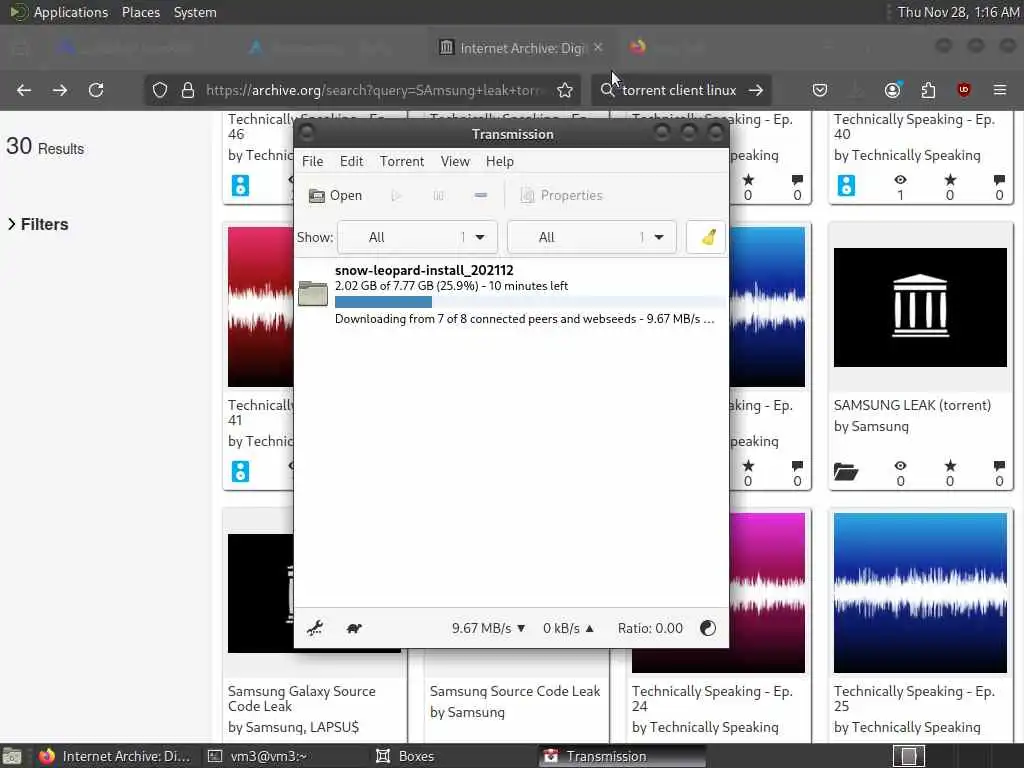Open Technically Speaking - Ep. 40 link
Screen dimensions: 1024x768
(x=914, y=127)
